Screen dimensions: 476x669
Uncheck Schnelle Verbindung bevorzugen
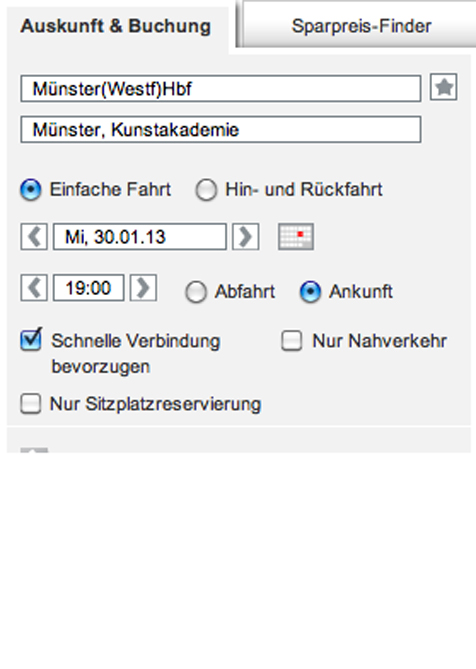tap(31, 340)
